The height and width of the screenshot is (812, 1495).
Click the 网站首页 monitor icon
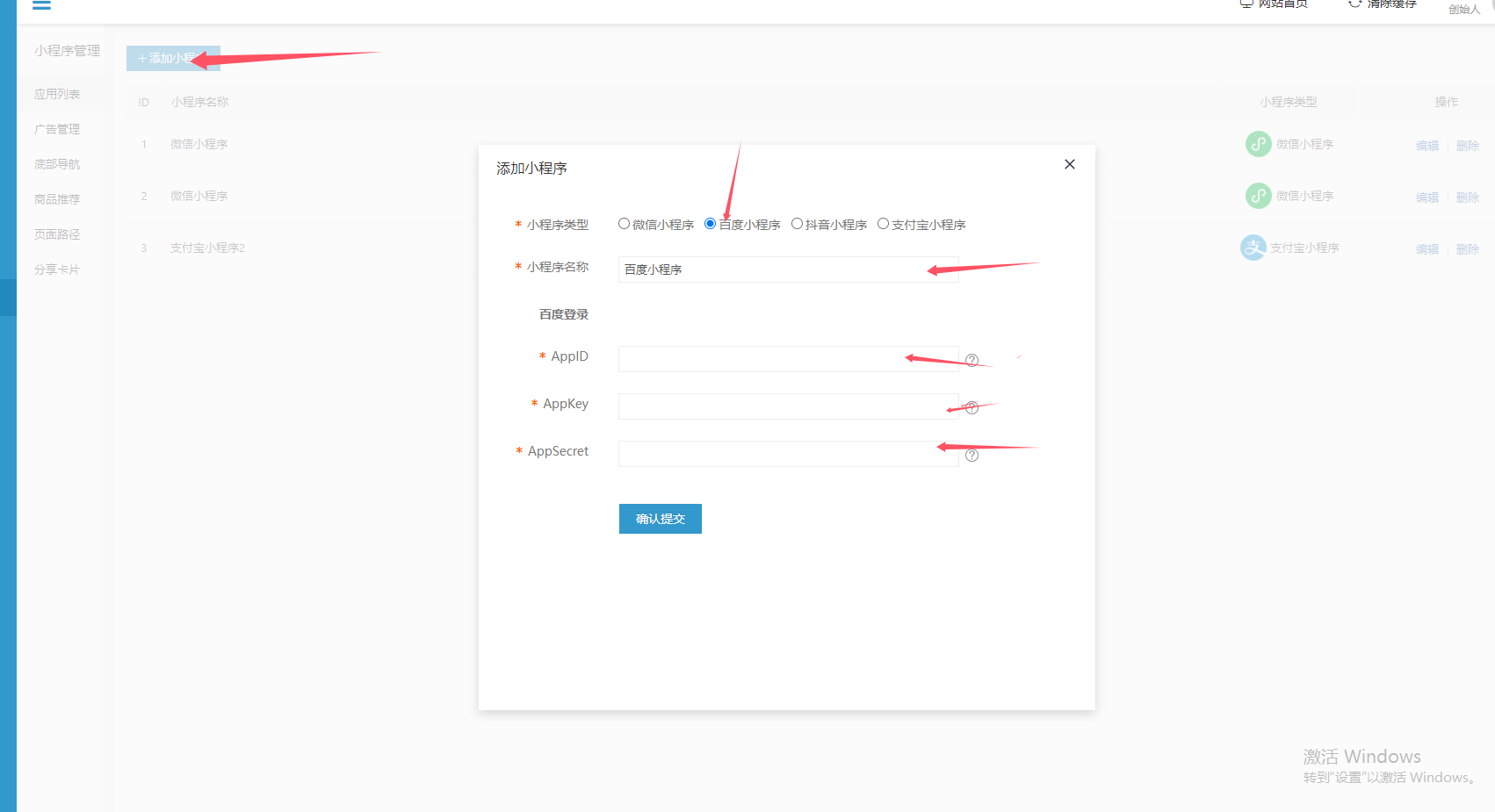[x=1246, y=4]
